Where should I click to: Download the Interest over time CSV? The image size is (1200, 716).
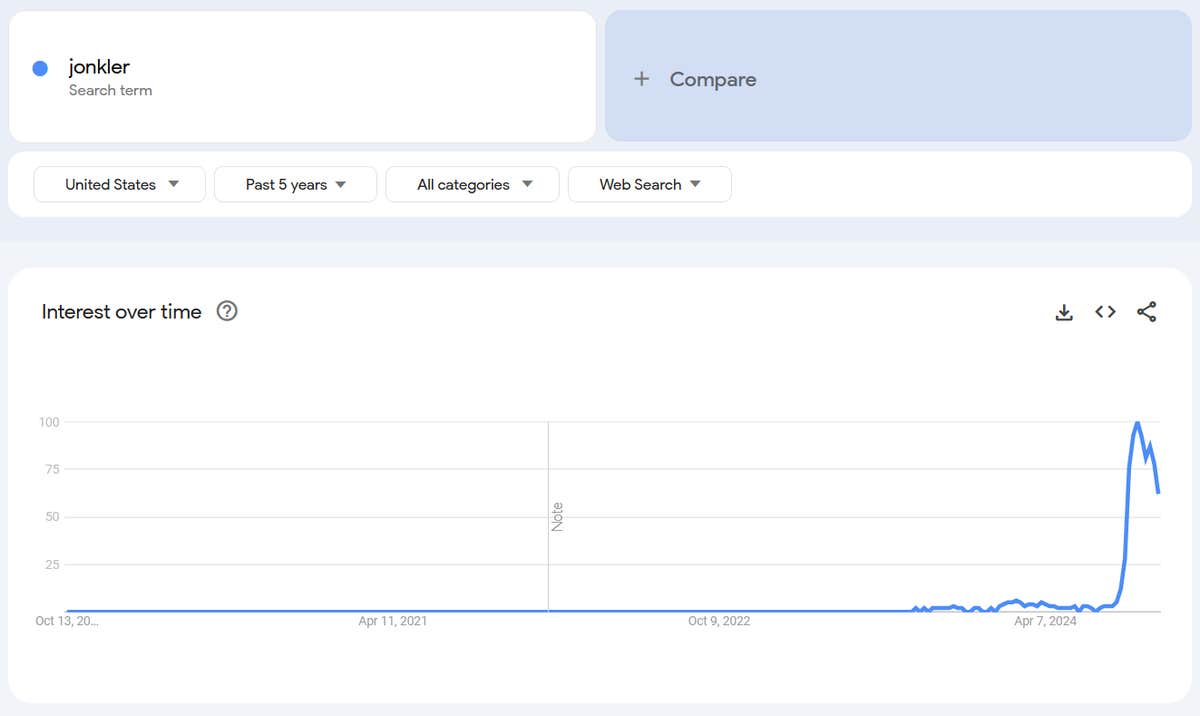1064,312
